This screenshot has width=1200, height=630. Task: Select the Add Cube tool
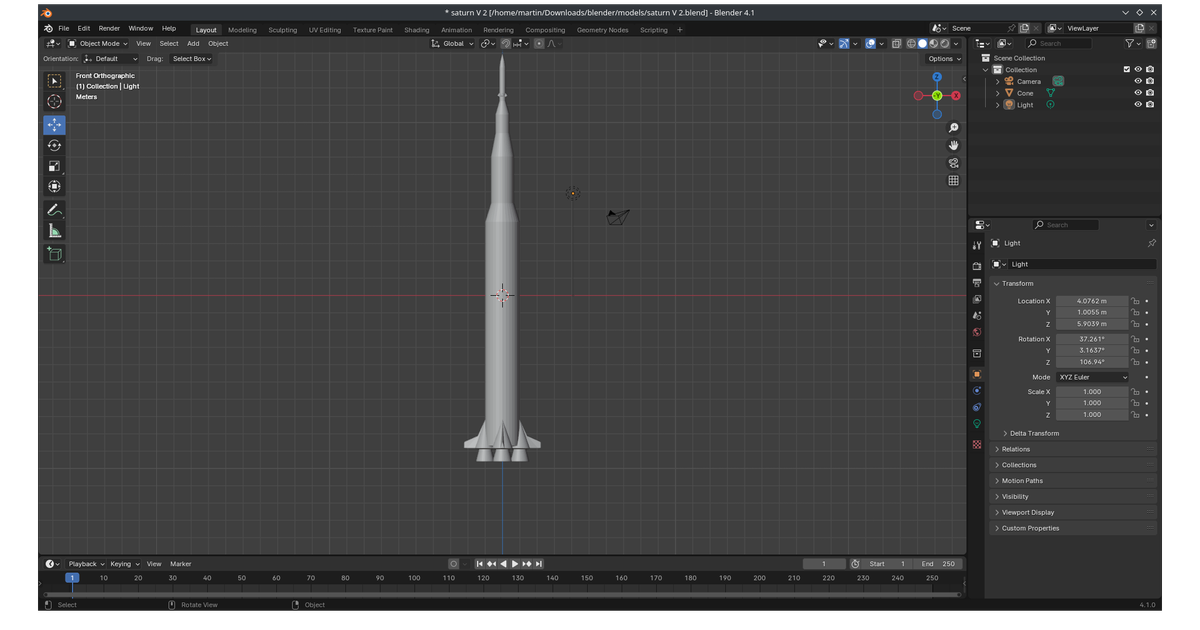pos(54,253)
